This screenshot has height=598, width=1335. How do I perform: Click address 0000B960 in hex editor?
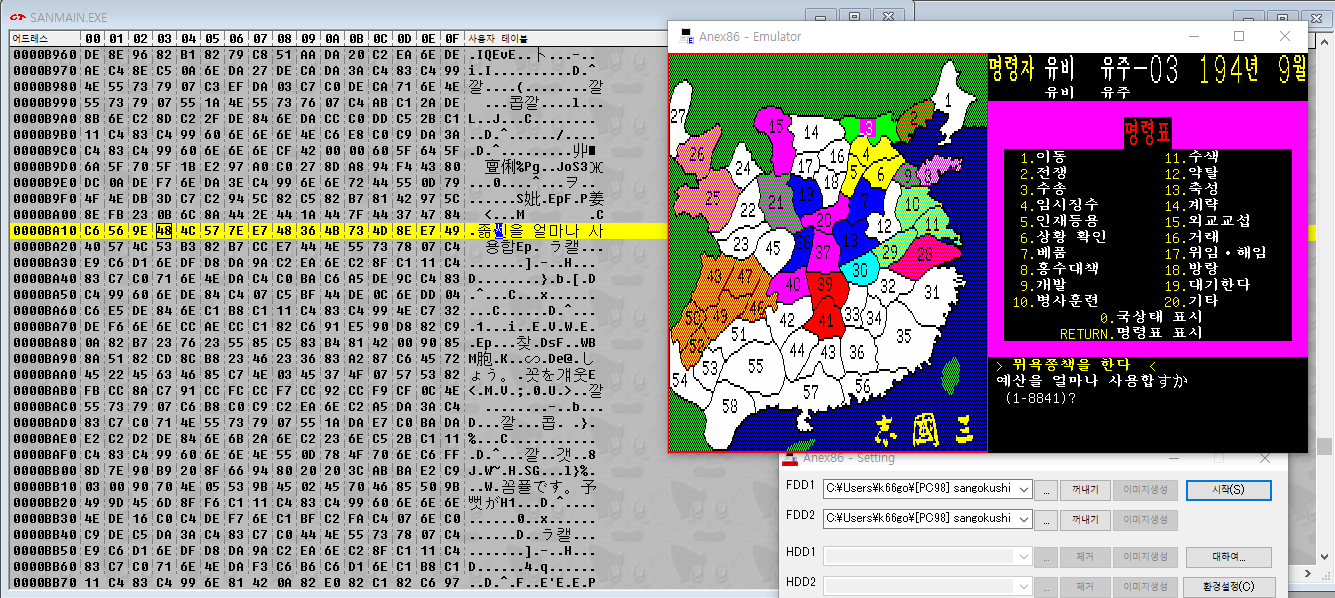44,54
